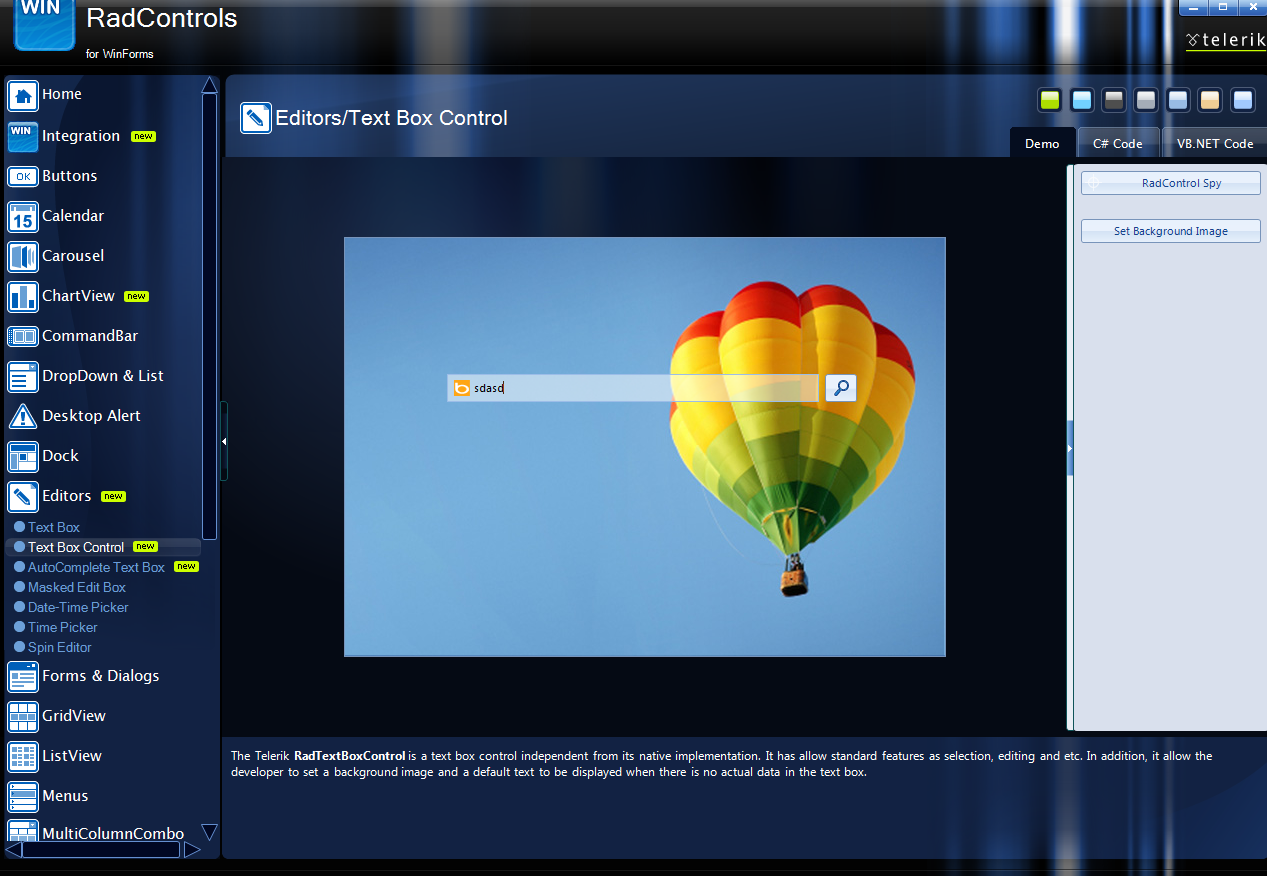Apply the silver gray theme swatch
This screenshot has width=1267, height=876.
(x=1146, y=100)
